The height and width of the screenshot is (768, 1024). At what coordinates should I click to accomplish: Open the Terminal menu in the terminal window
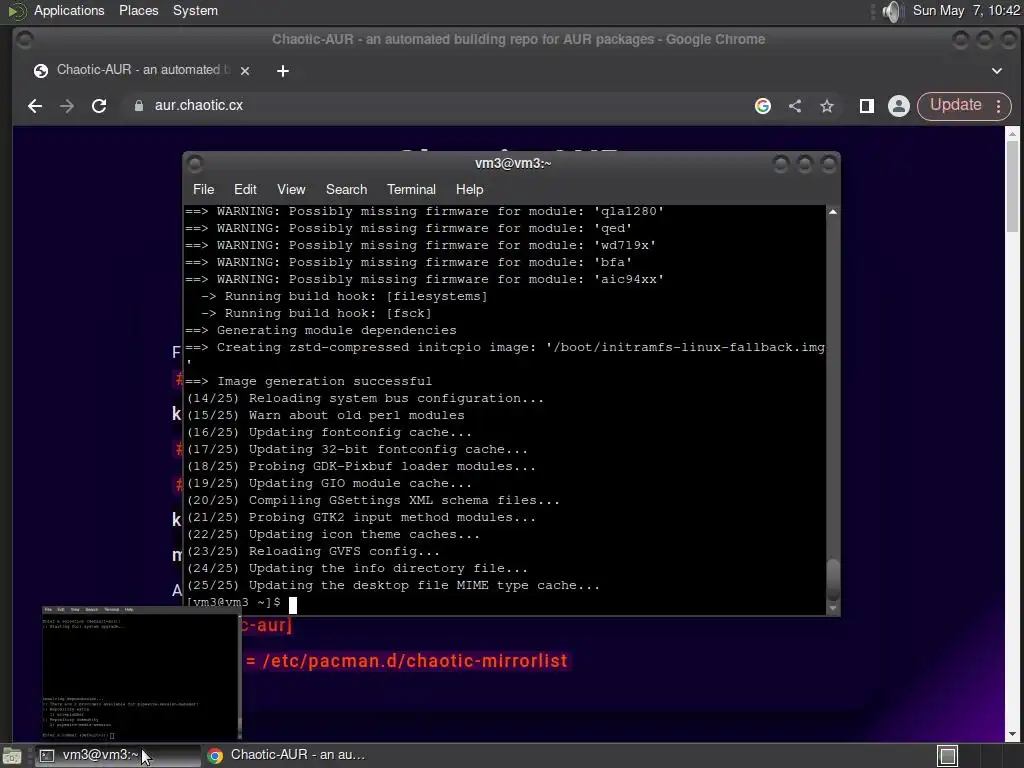pos(411,189)
